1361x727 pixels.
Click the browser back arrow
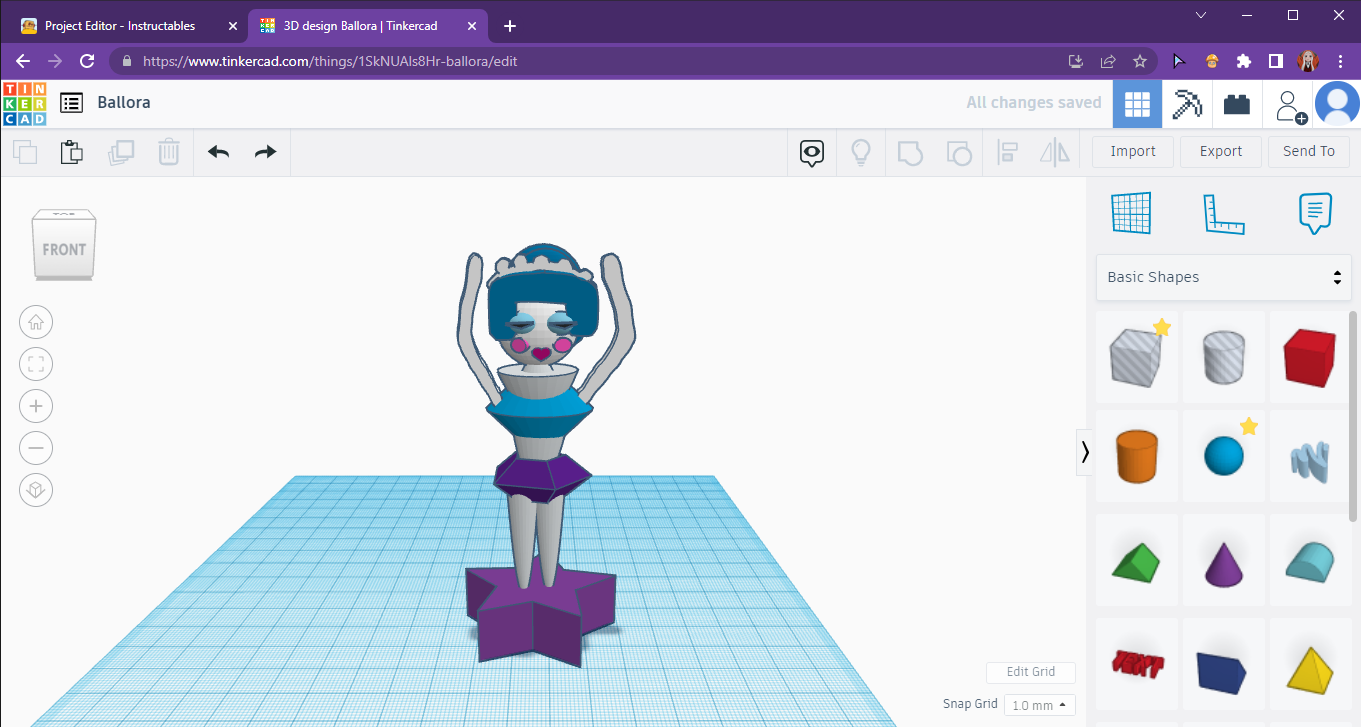tap(23, 61)
